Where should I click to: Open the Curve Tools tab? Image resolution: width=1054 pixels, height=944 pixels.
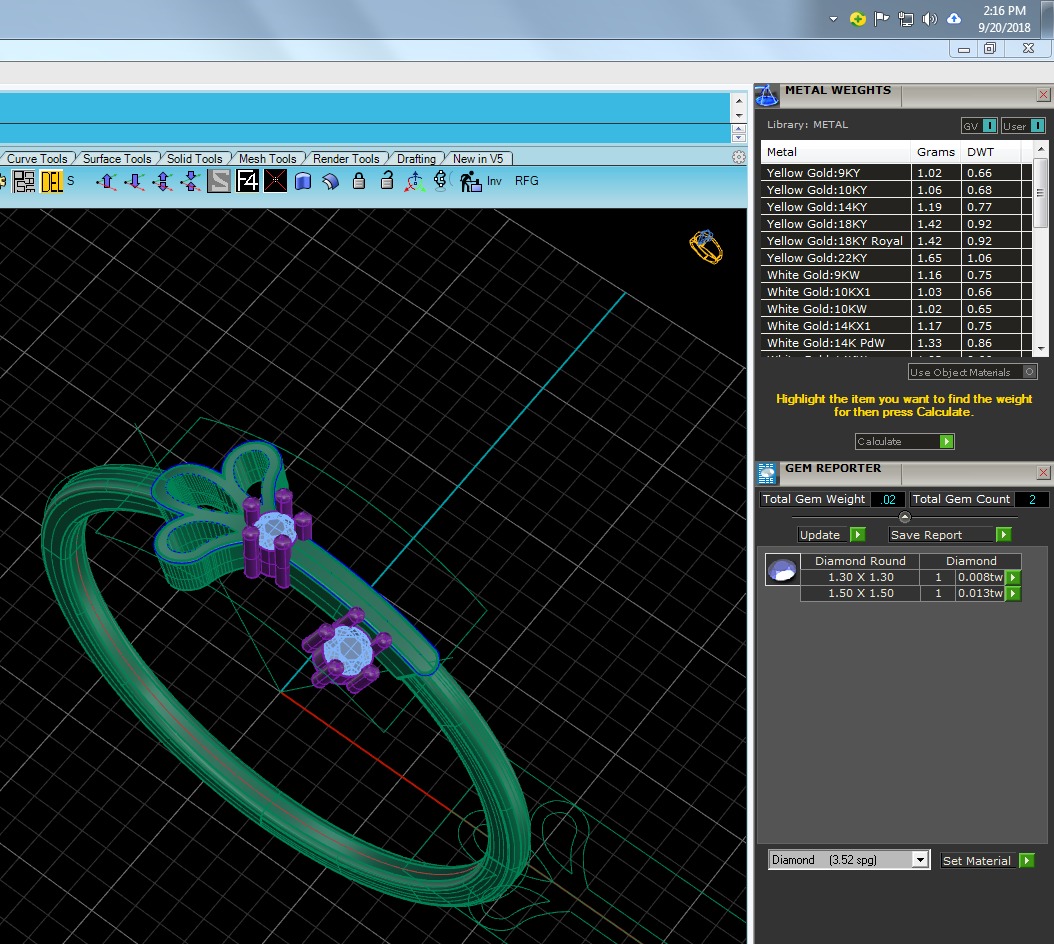tap(37, 159)
